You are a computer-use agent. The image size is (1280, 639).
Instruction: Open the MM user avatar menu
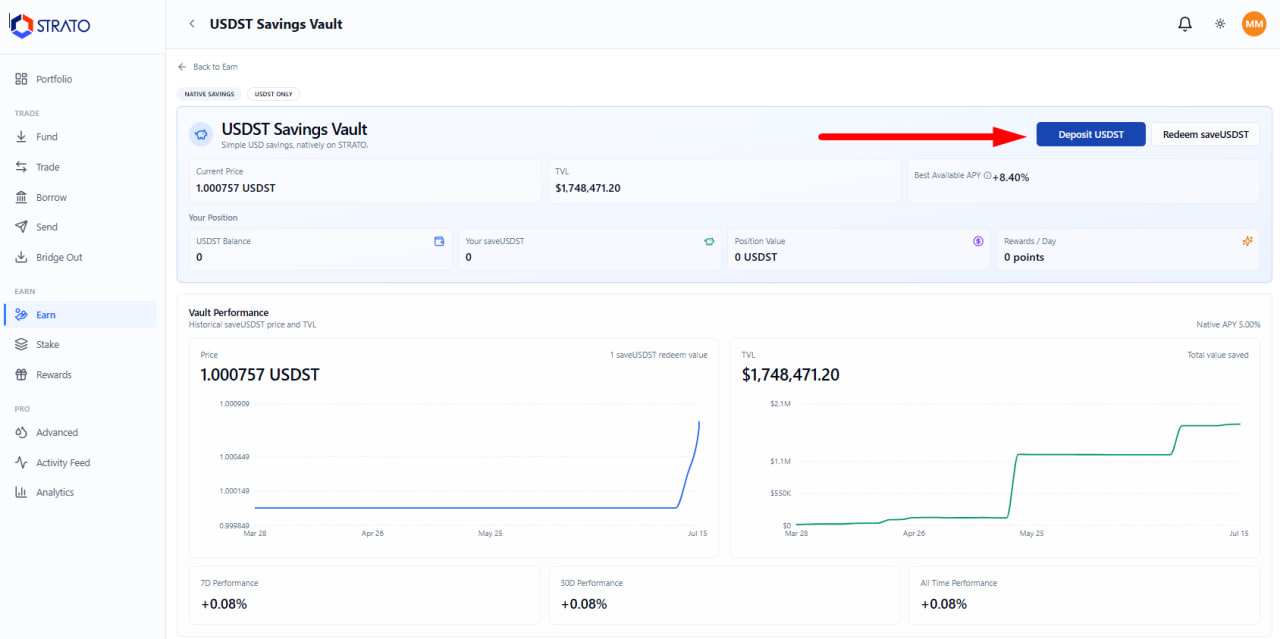click(x=1254, y=24)
